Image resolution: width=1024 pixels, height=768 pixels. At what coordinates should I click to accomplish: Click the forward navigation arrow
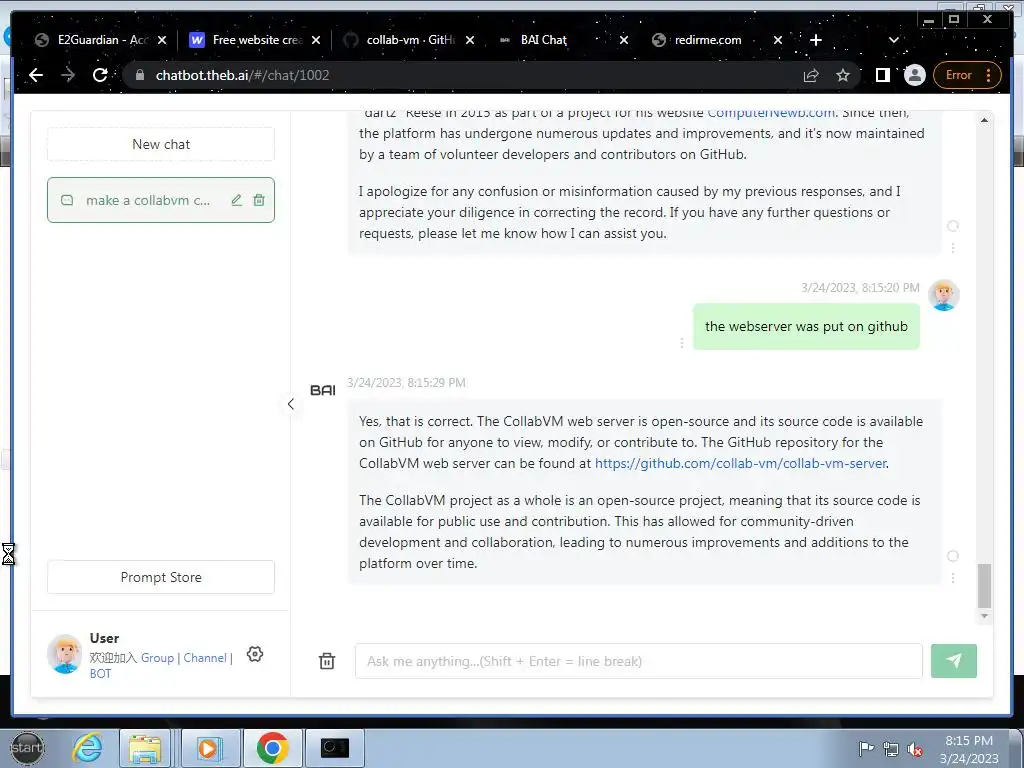click(x=68, y=75)
